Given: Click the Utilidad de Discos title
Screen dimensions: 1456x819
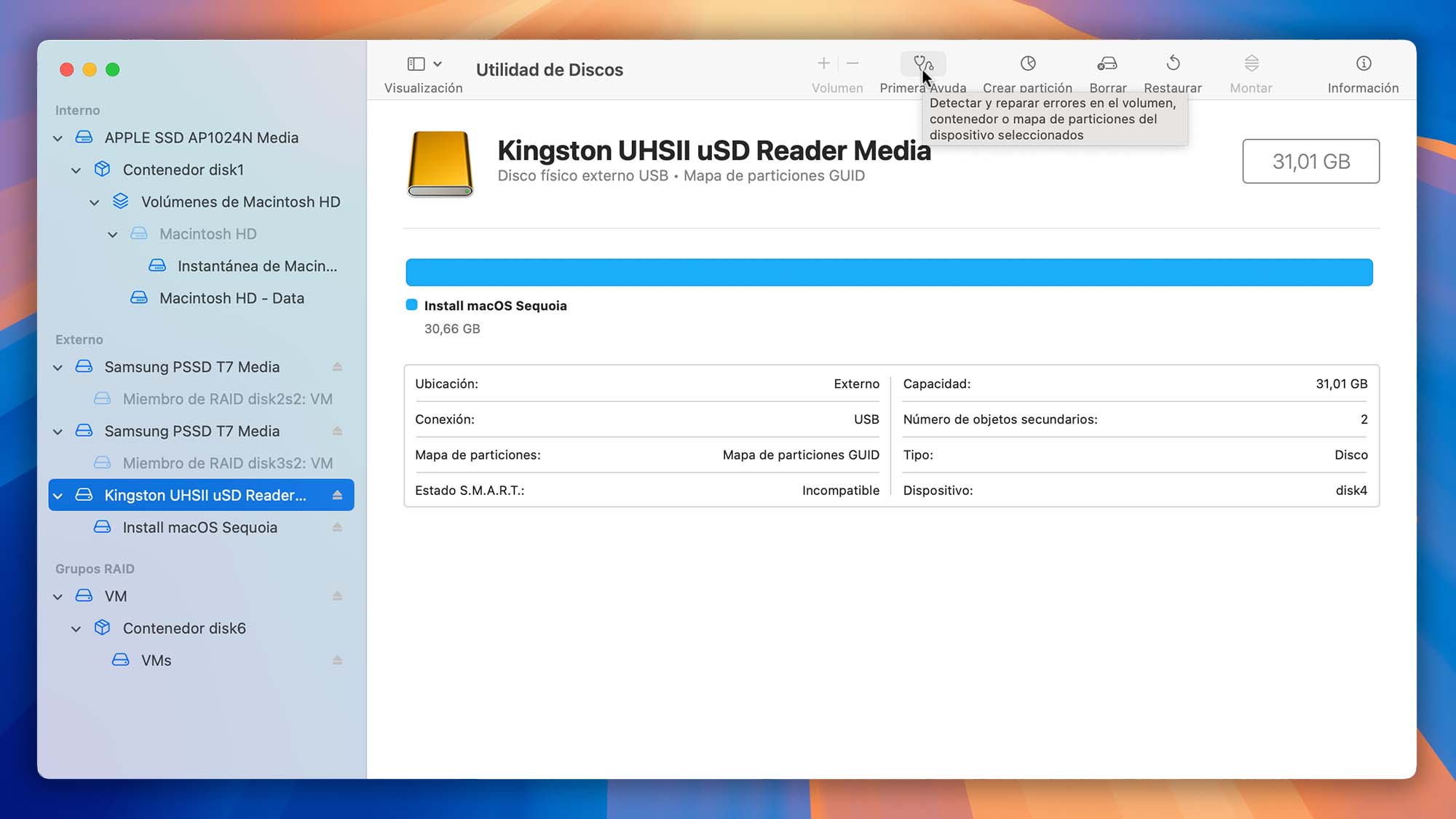Looking at the screenshot, I should click(x=550, y=70).
